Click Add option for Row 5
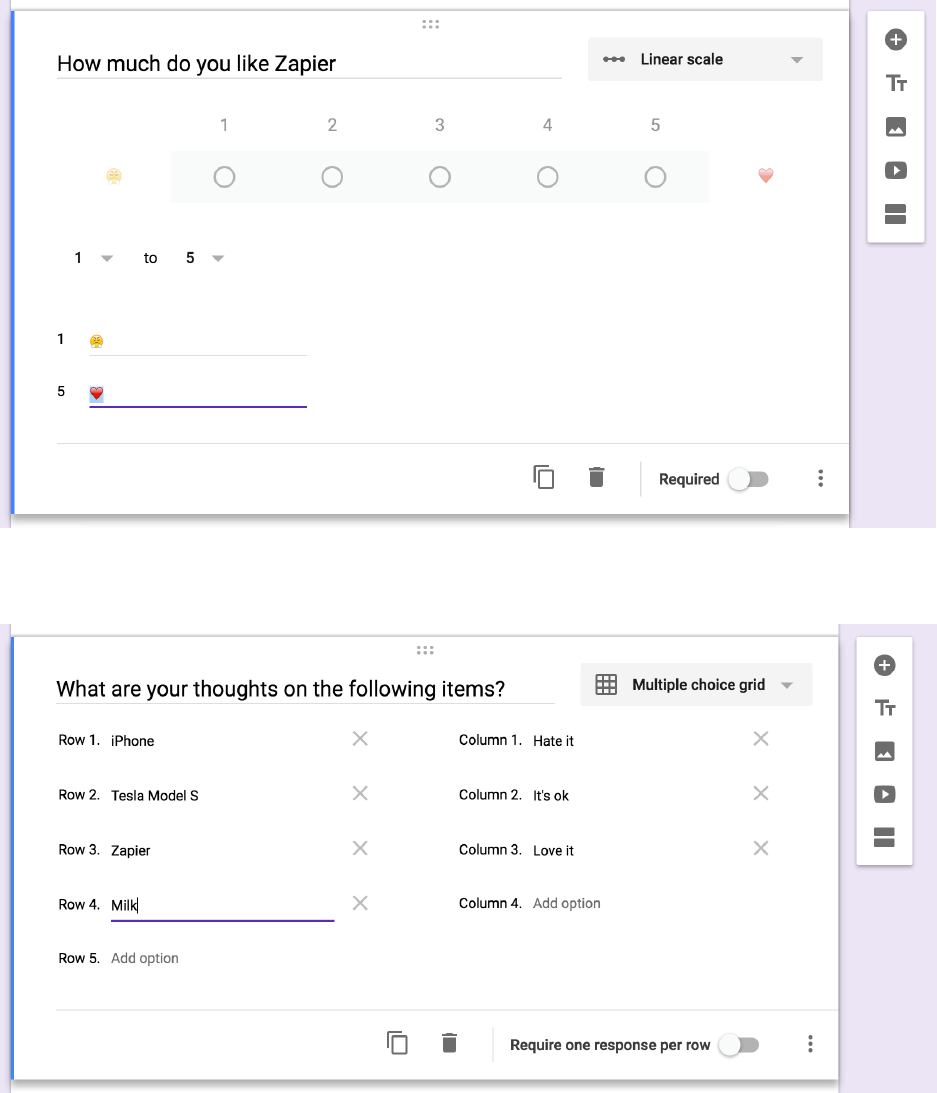Image resolution: width=937 pixels, height=1093 pixels. tap(145, 959)
